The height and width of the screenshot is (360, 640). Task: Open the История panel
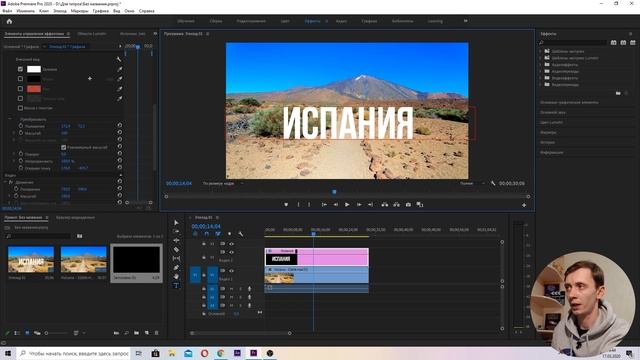click(547, 142)
